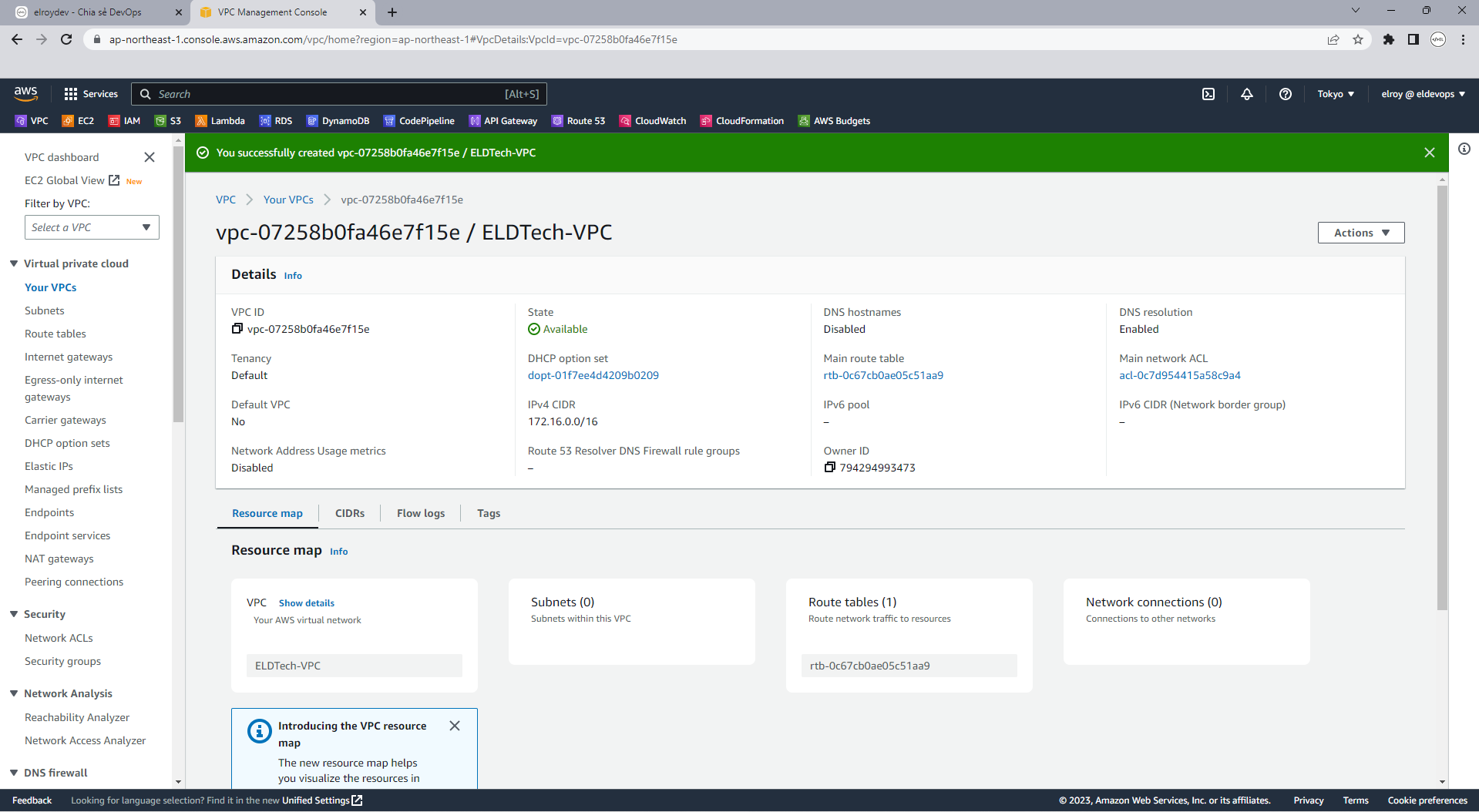Open the CloudWatch service shortcut

[653, 121]
